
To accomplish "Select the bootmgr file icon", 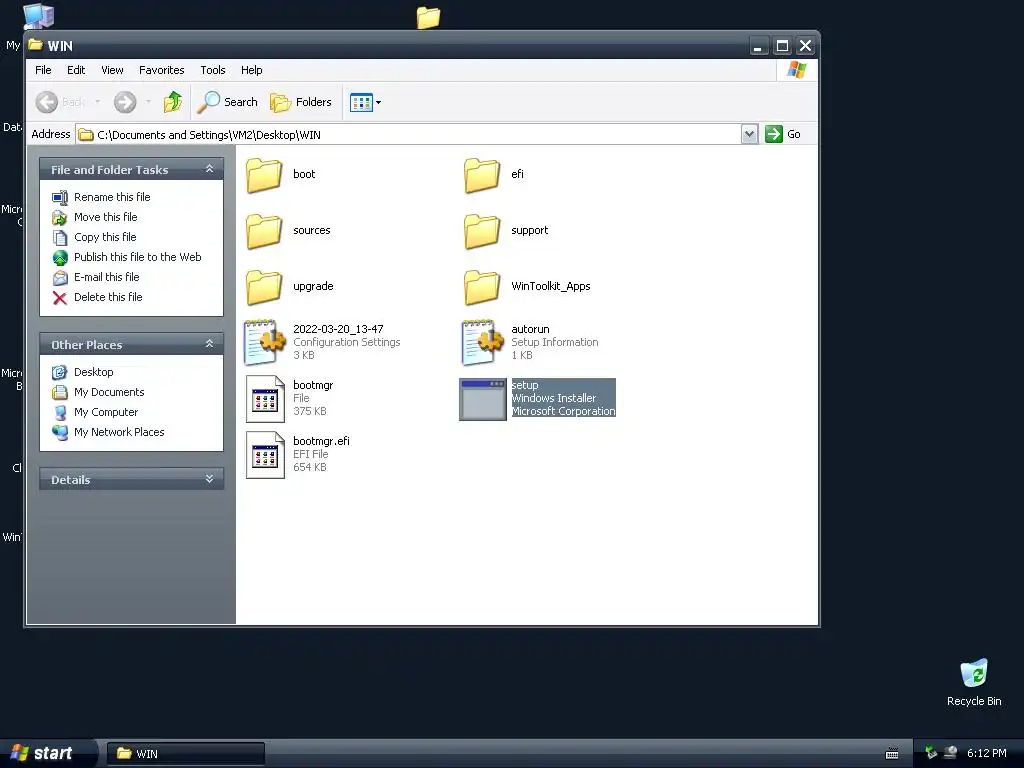I will [x=265, y=398].
